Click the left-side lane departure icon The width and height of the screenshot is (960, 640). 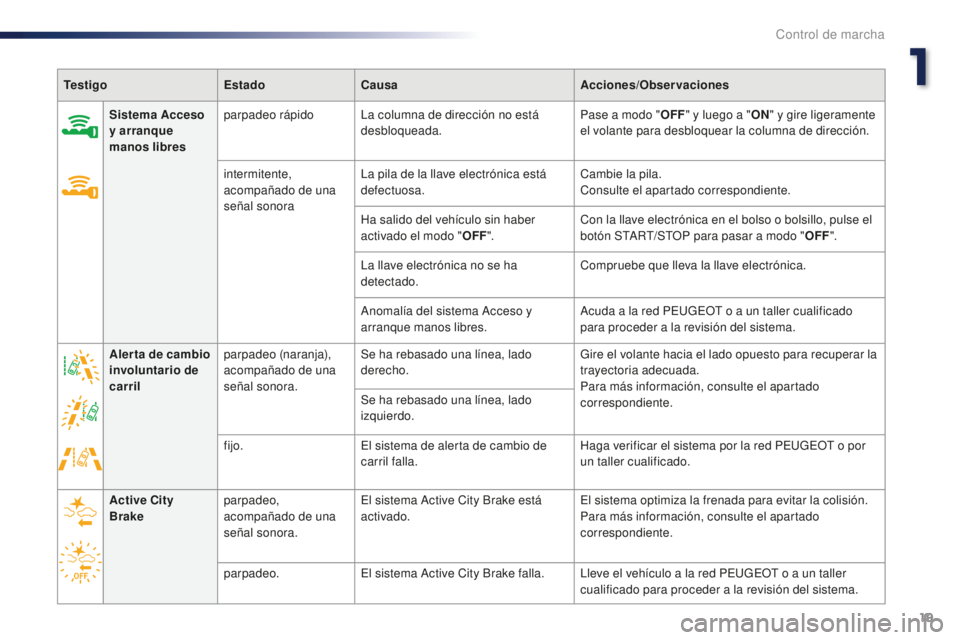80,412
